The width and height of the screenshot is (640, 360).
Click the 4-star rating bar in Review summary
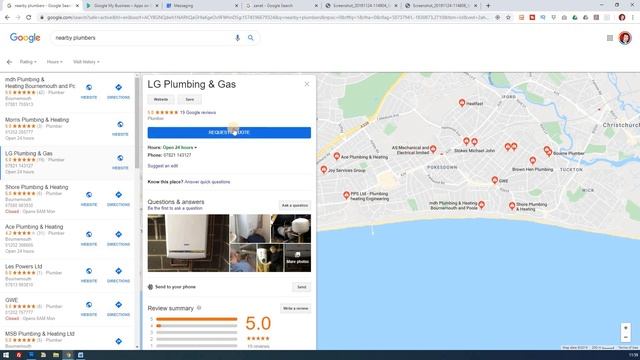[196, 326]
